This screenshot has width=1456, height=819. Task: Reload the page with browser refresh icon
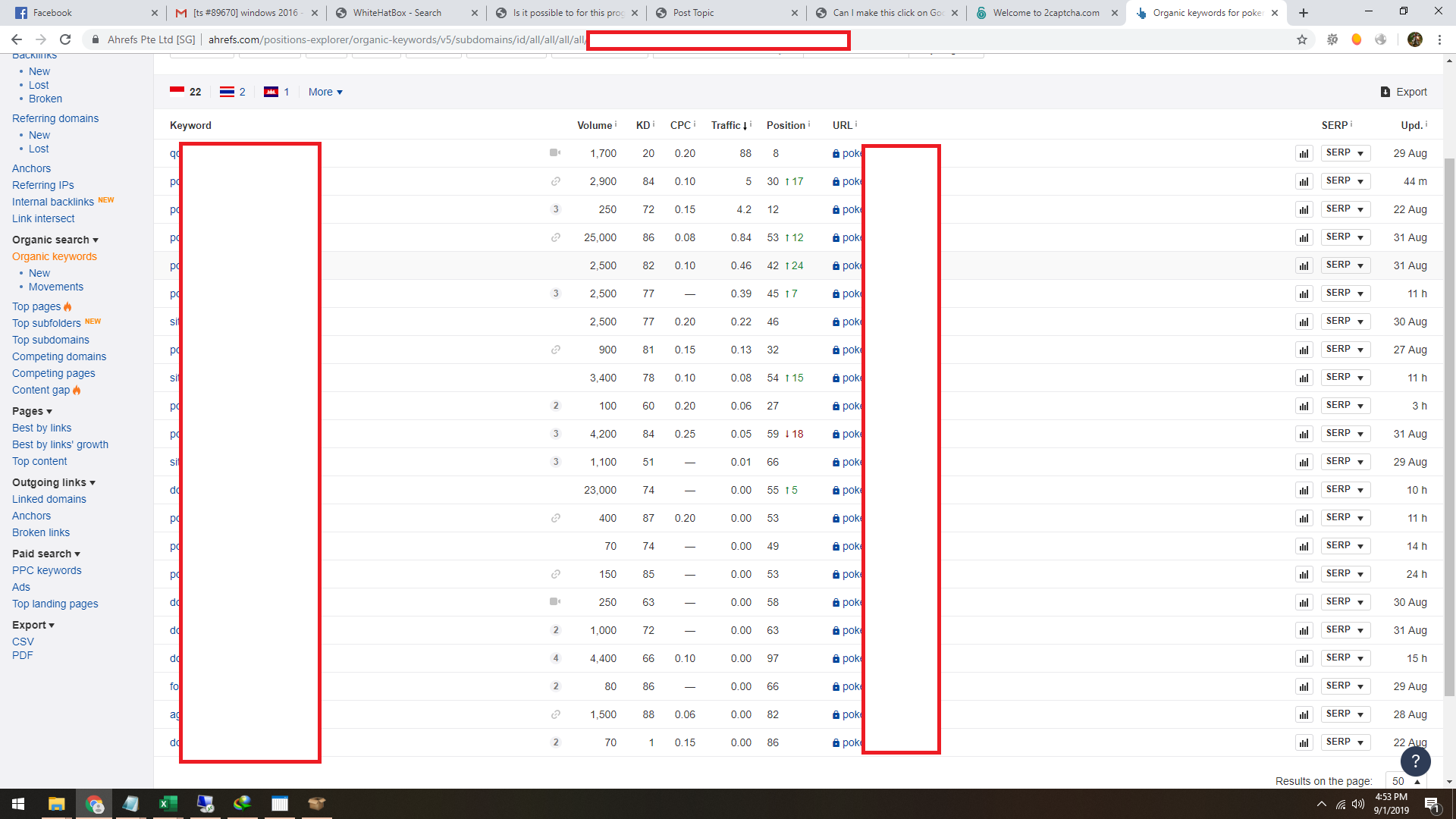pyautogui.click(x=65, y=39)
